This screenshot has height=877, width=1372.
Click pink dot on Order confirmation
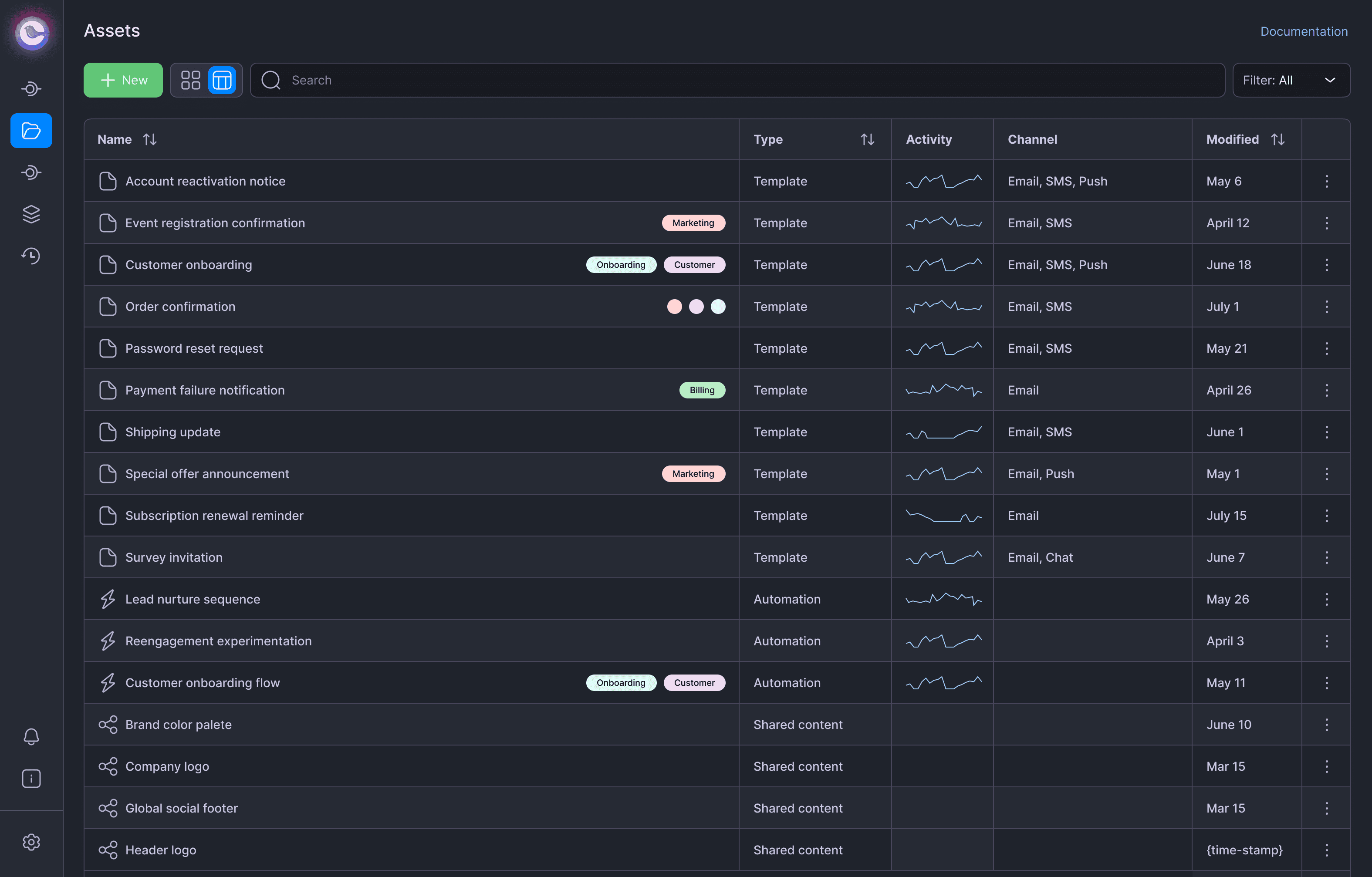tap(675, 307)
